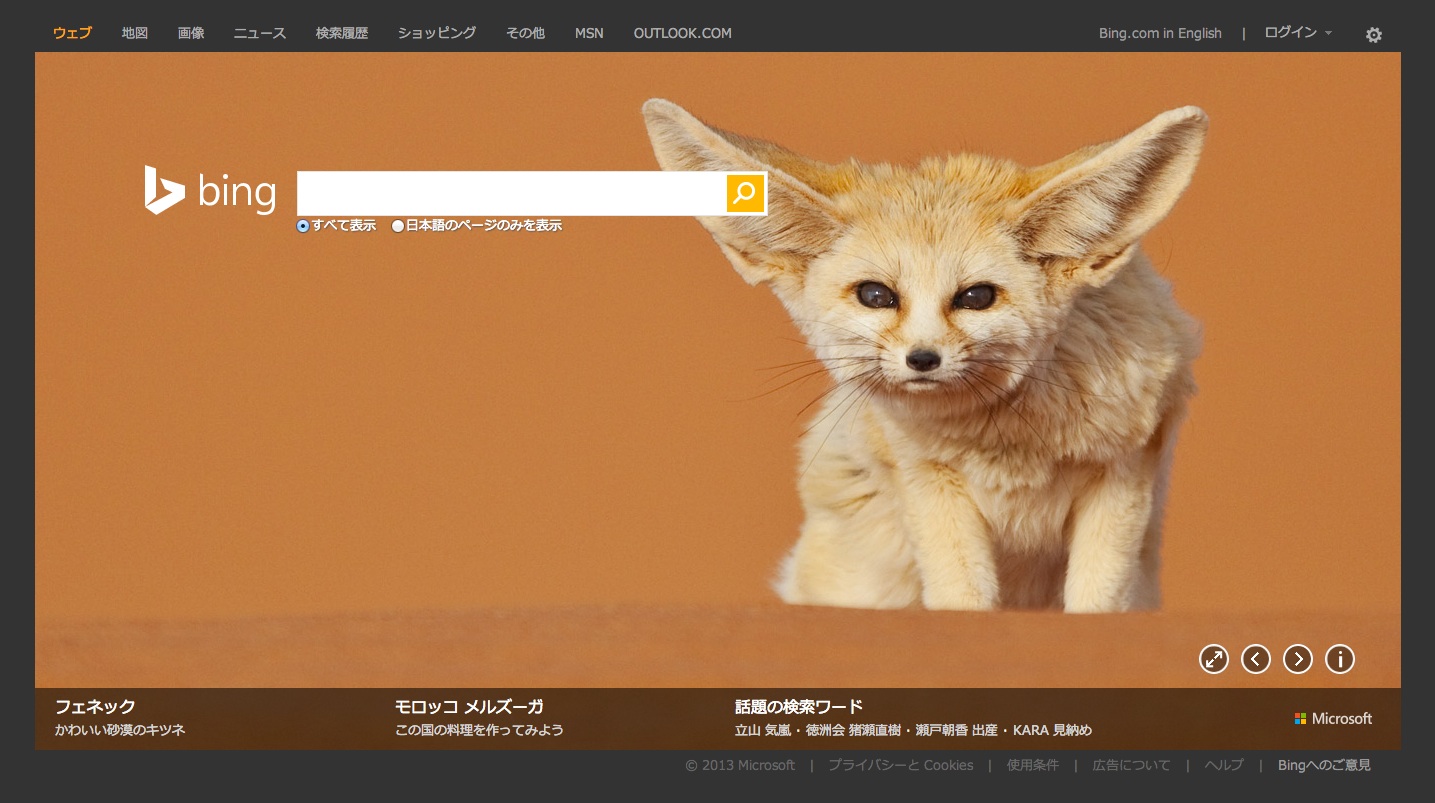Image resolution: width=1435 pixels, height=803 pixels.
Task: Click inside the Bing search box
Action: click(x=510, y=193)
